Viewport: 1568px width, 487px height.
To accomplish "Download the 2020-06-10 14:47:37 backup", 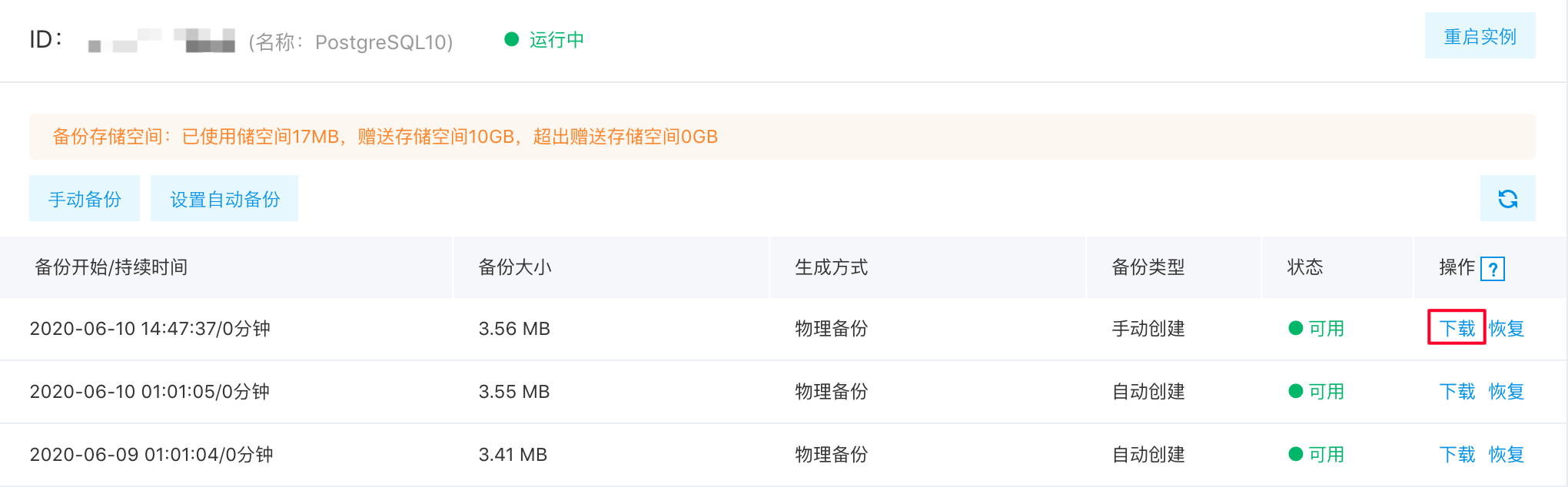I will [x=1457, y=328].
